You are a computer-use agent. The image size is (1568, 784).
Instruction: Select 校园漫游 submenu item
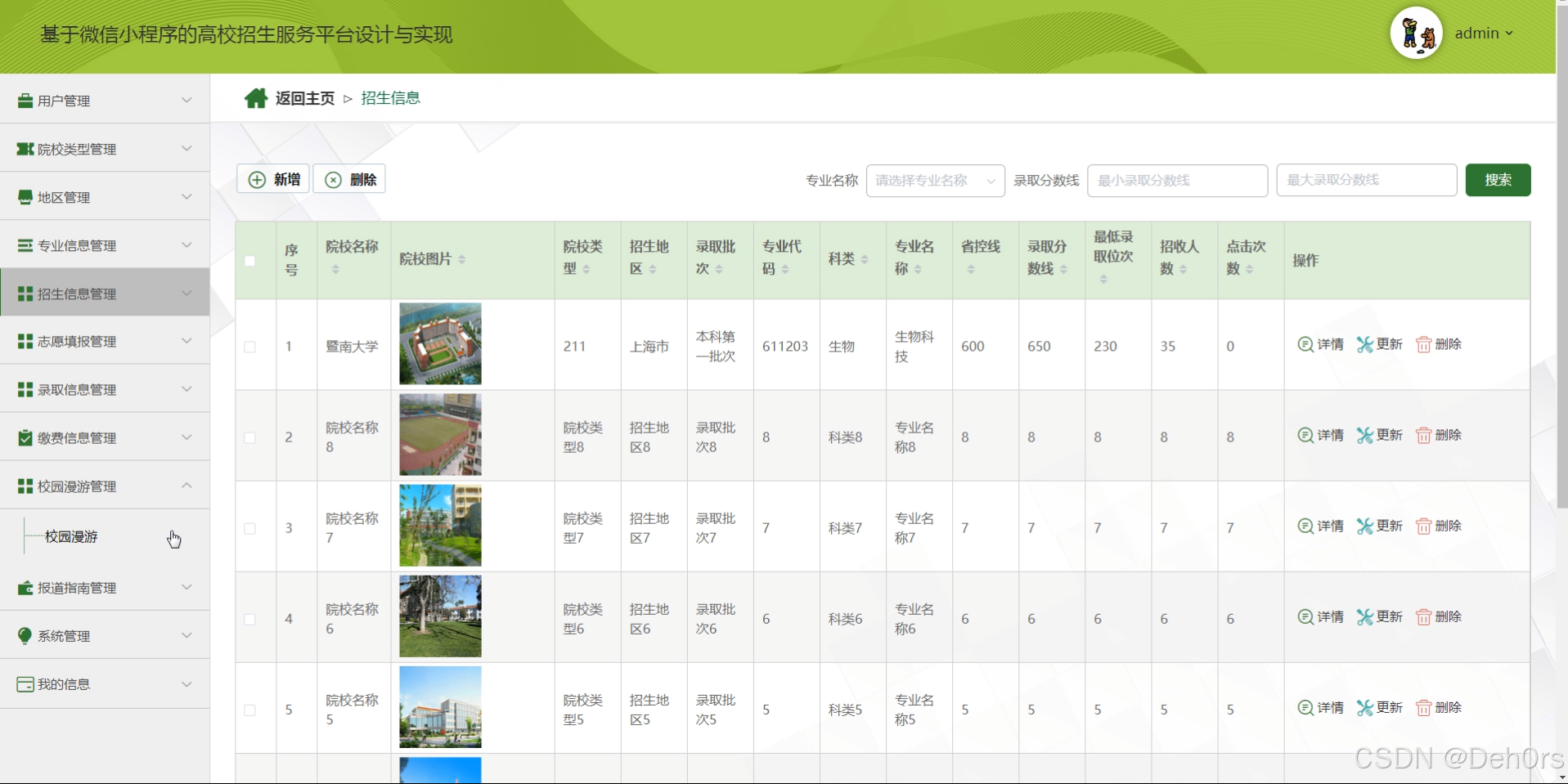[71, 536]
